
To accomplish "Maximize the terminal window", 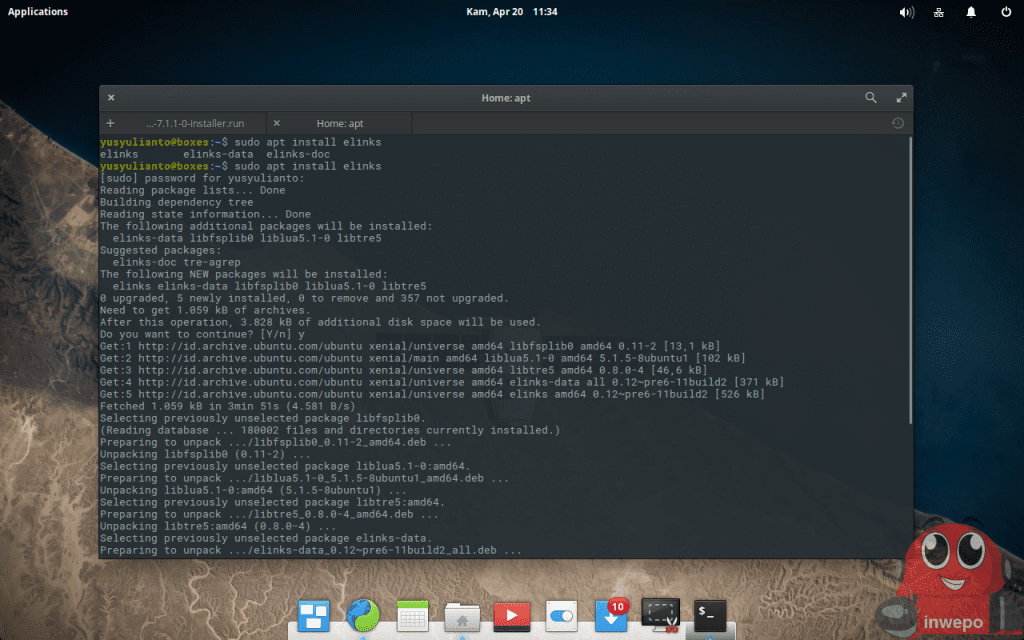I will (x=901, y=98).
